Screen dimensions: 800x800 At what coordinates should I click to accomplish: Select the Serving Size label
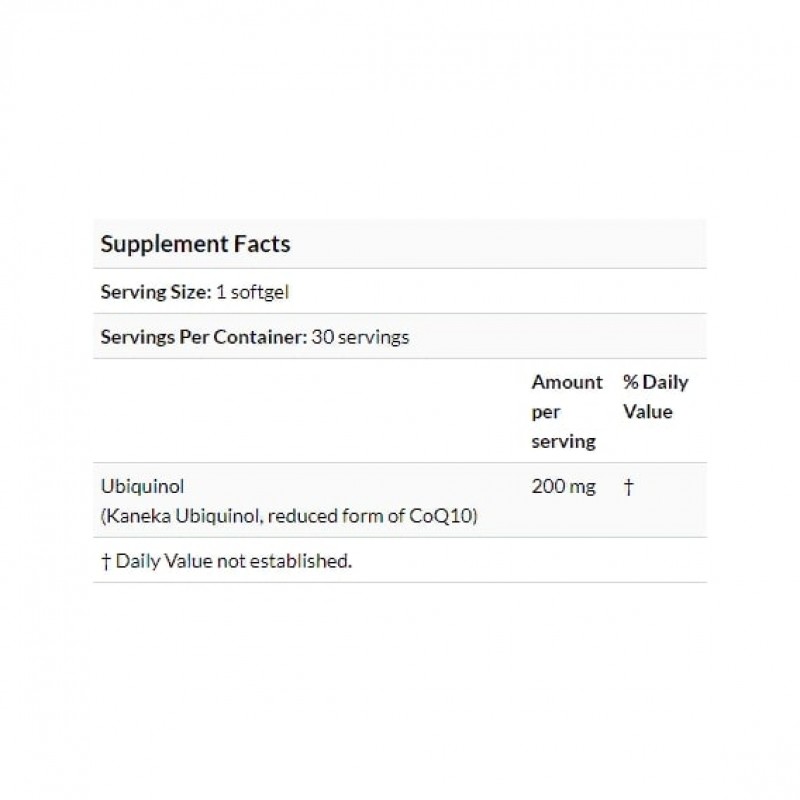pos(155,292)
